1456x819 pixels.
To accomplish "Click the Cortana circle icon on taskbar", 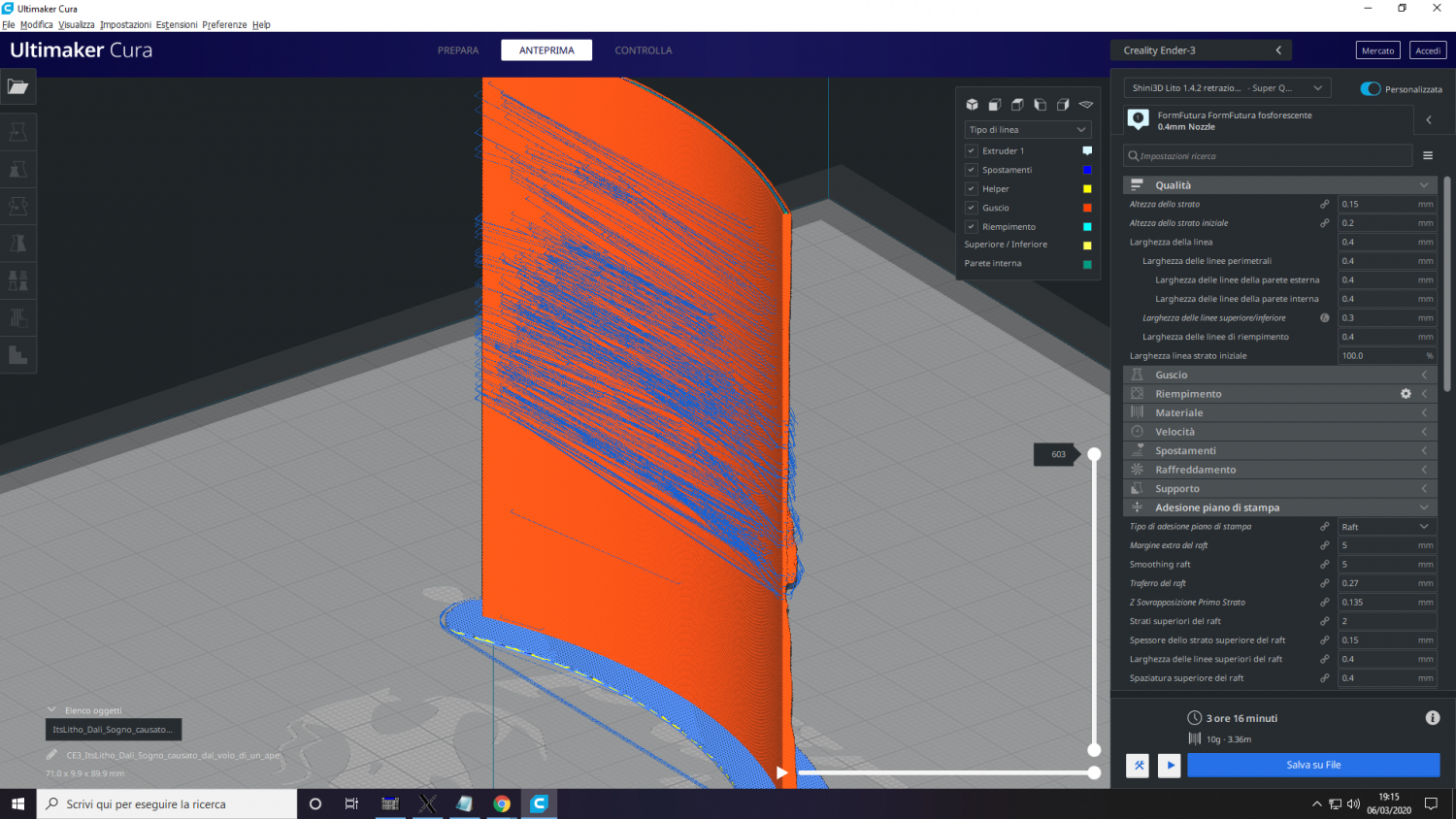I will 314,803.
